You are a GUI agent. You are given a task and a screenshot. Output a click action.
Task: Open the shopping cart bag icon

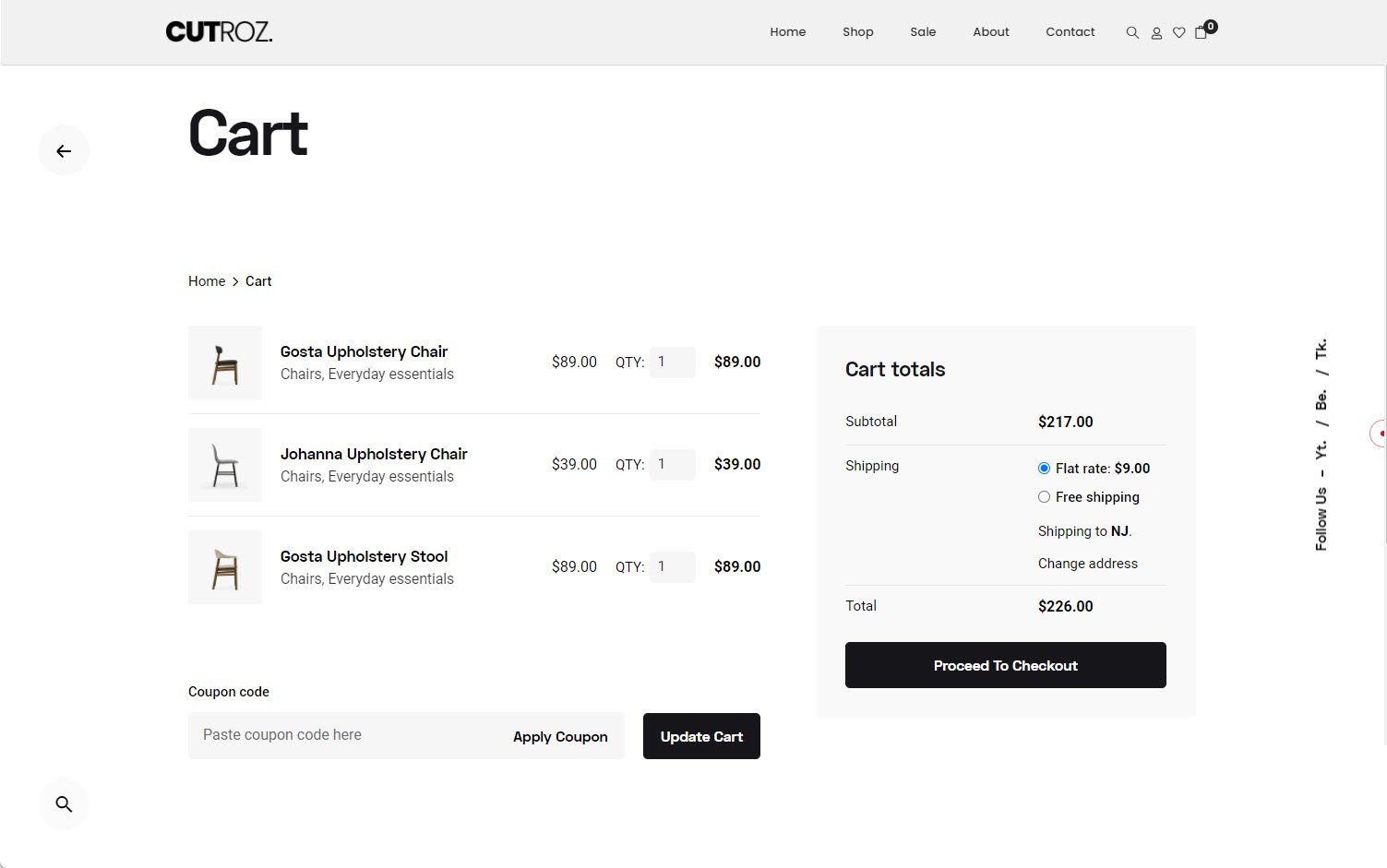pyautogui.click(x=1201, y=32)
